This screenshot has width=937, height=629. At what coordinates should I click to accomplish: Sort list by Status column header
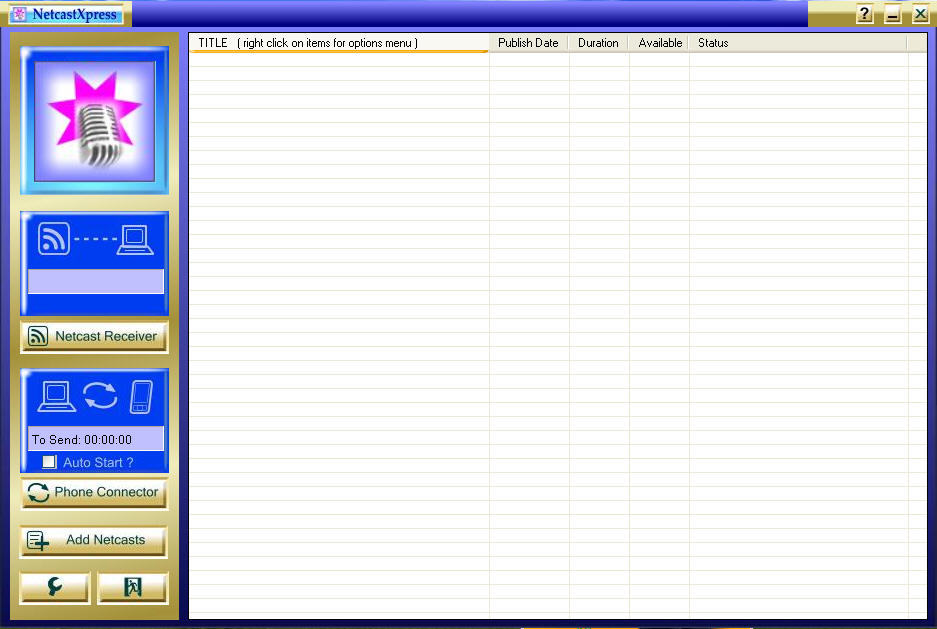[798, 43]
